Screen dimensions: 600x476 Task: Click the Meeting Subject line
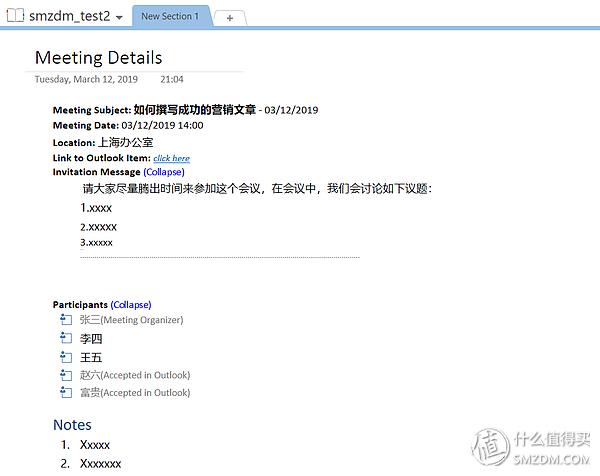tap(186, 110)
